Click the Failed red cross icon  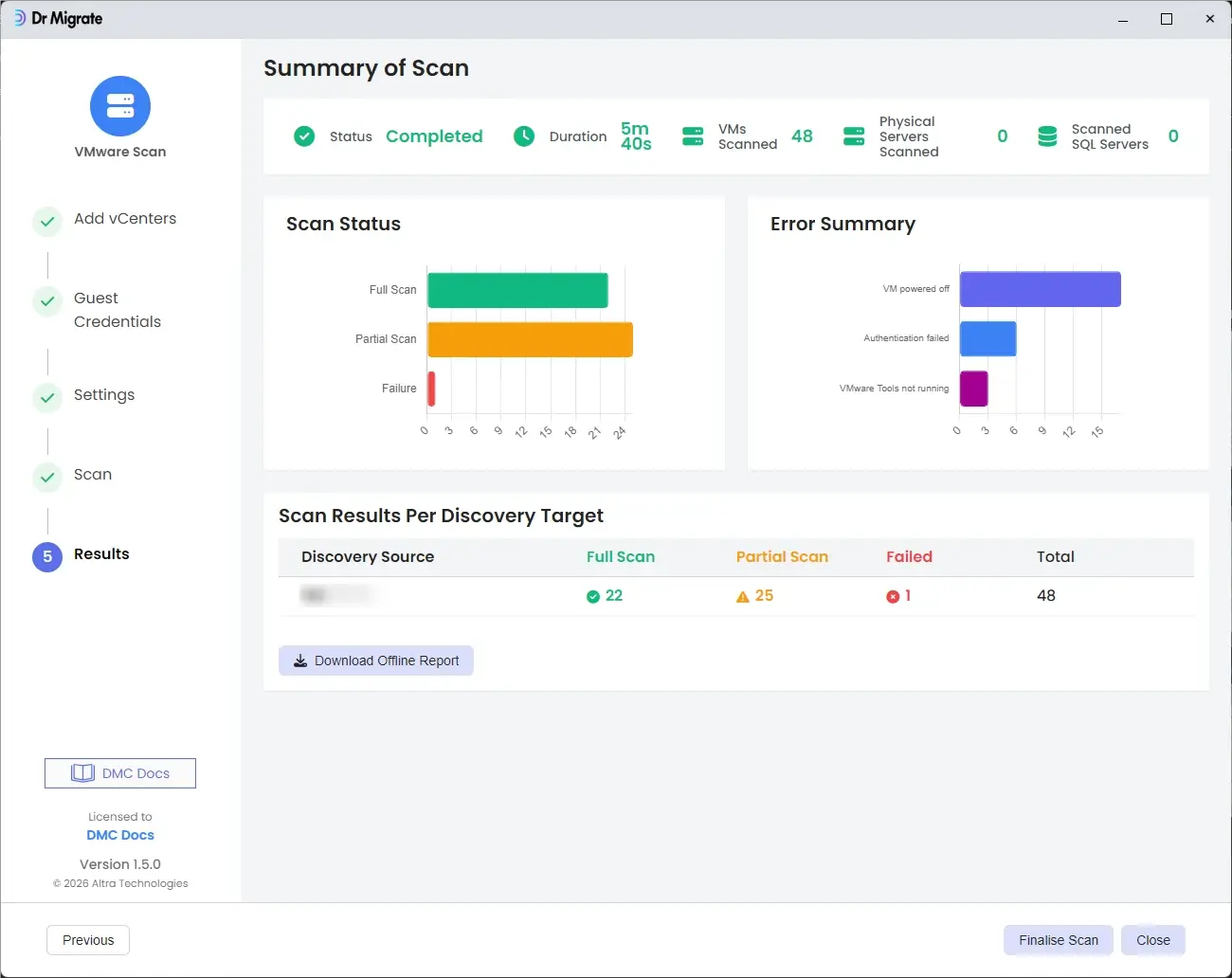(893, 596)
